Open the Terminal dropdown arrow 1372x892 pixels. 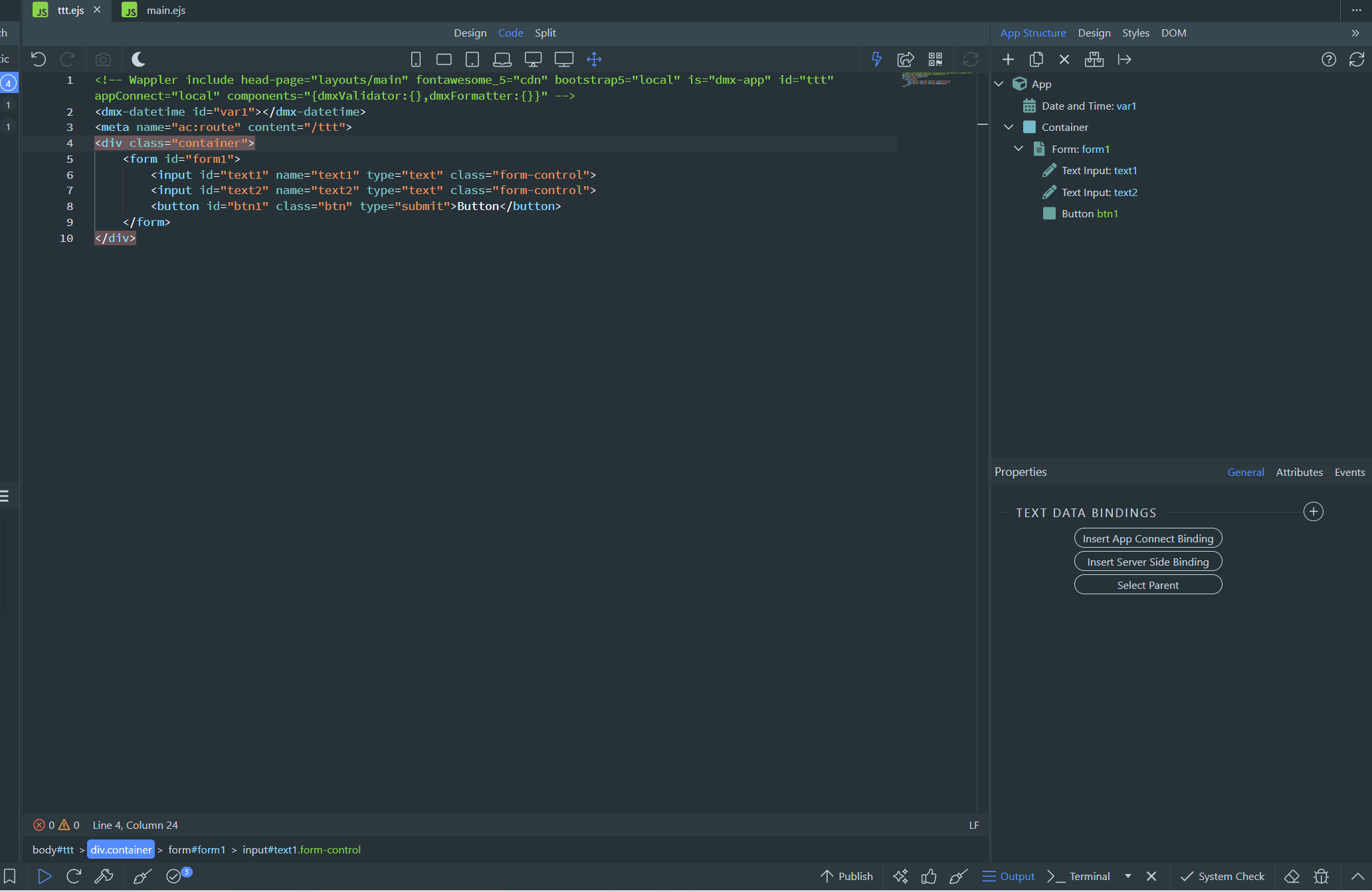tap(1127, 876)
